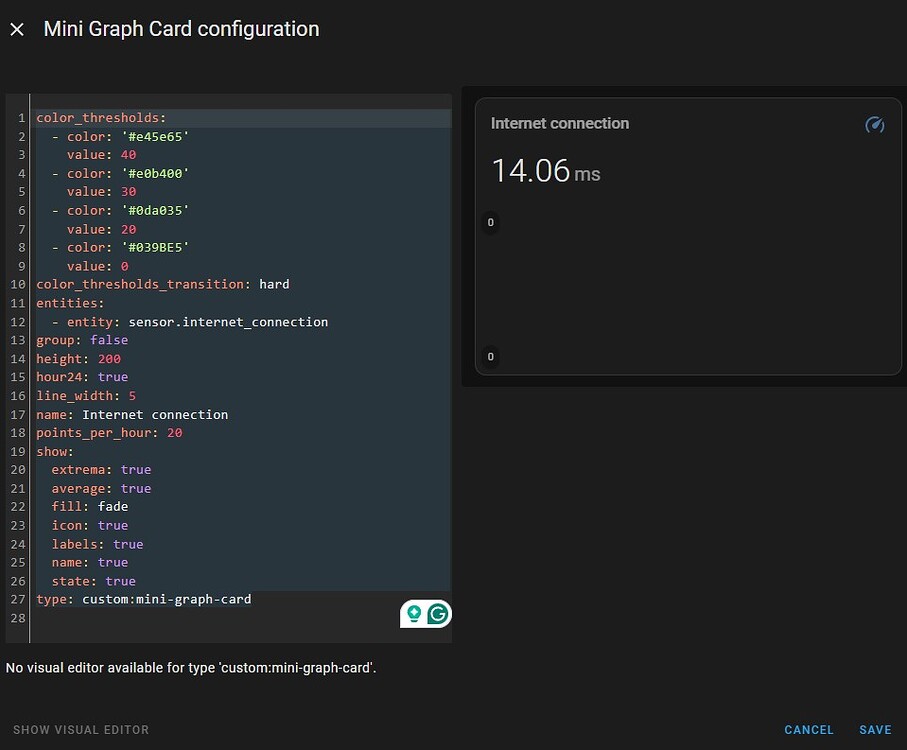Place cursor on the color_thresholds line
Screen dimensions: 907x750
click(x=100, y=117)
